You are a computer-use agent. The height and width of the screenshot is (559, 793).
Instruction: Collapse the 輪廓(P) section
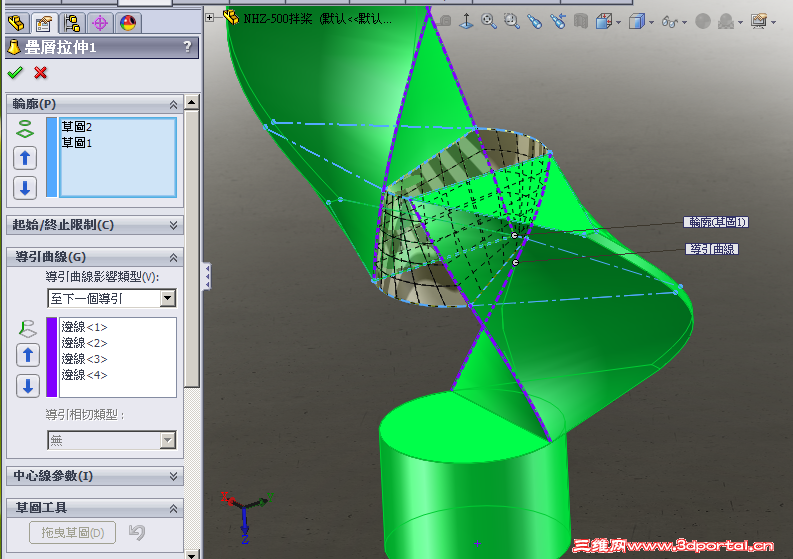[x=173, y=104]
